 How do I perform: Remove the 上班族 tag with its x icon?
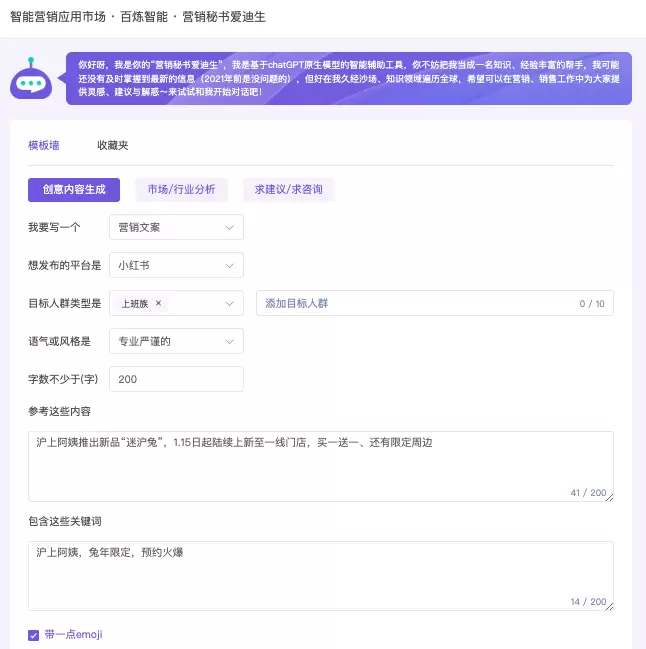click(x=158, y=304)
